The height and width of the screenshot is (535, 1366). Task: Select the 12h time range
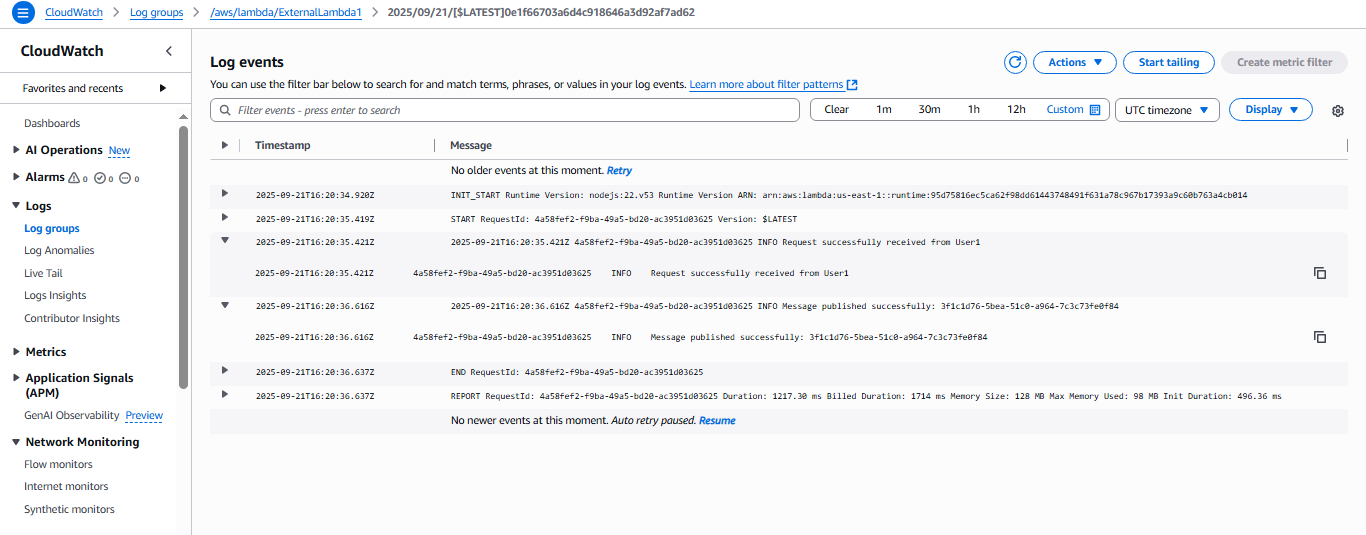point(1016,110)
